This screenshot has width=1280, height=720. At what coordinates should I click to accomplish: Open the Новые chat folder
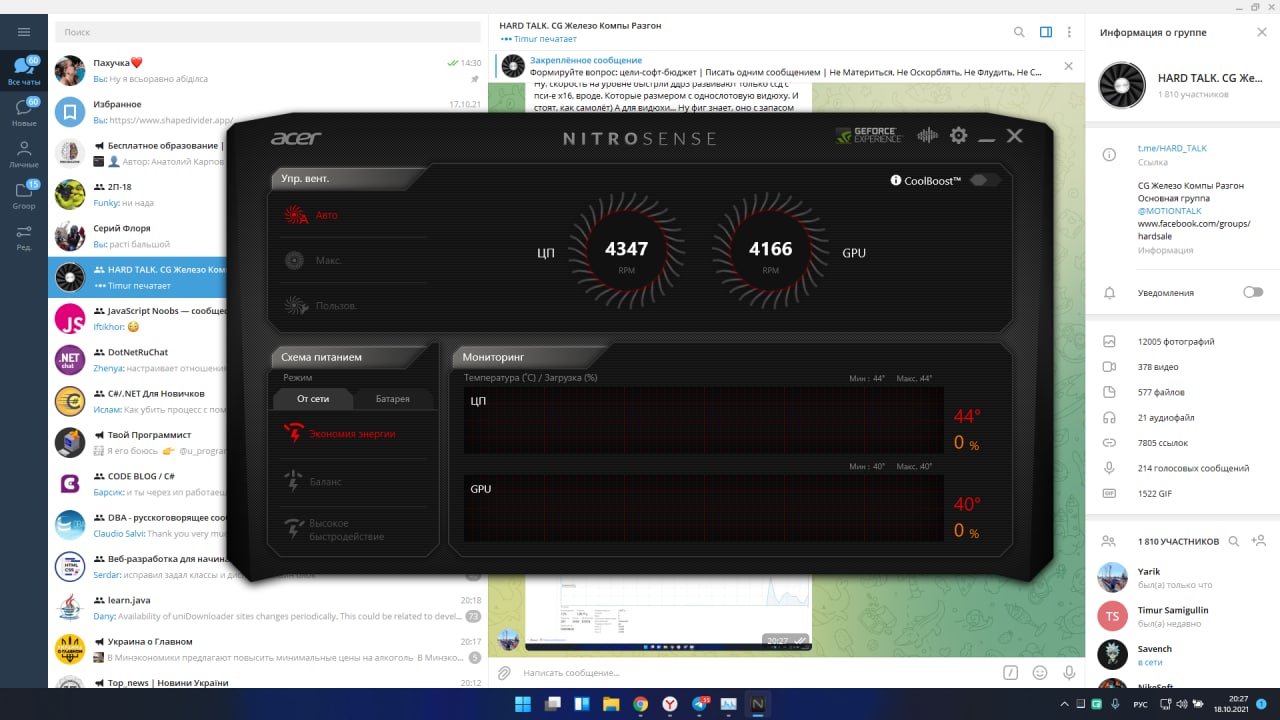24,113
